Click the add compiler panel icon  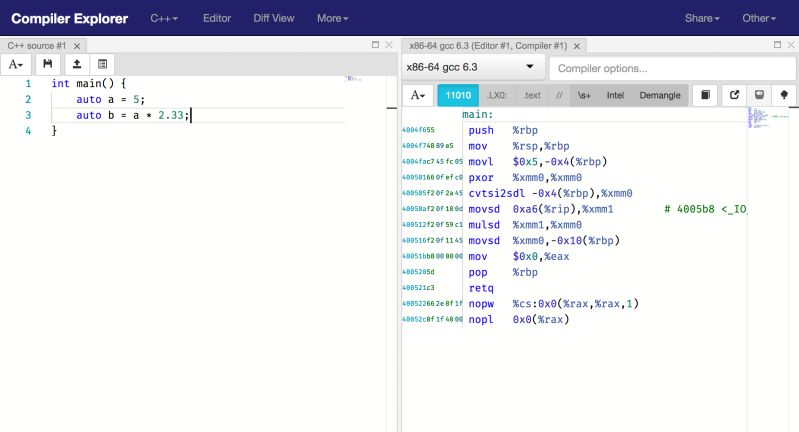click(102, 64)
